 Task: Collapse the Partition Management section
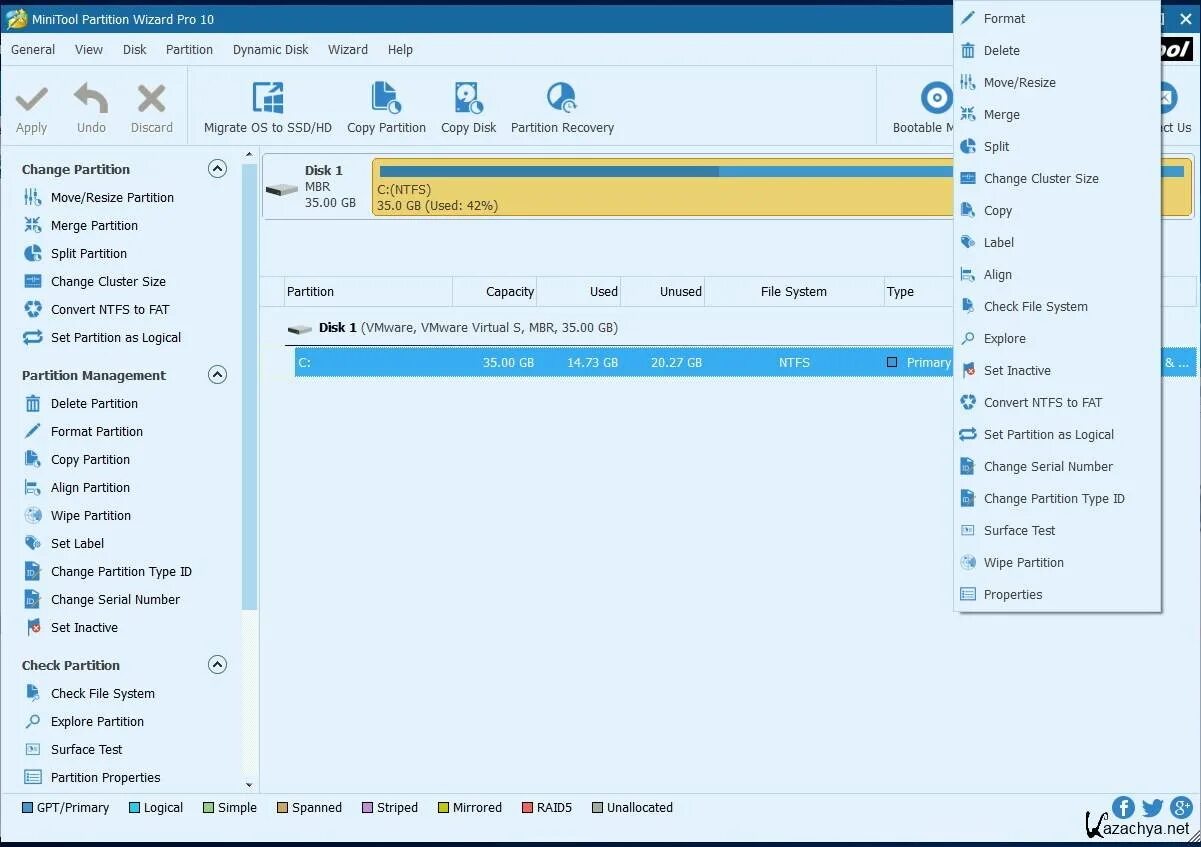[217, 375]
